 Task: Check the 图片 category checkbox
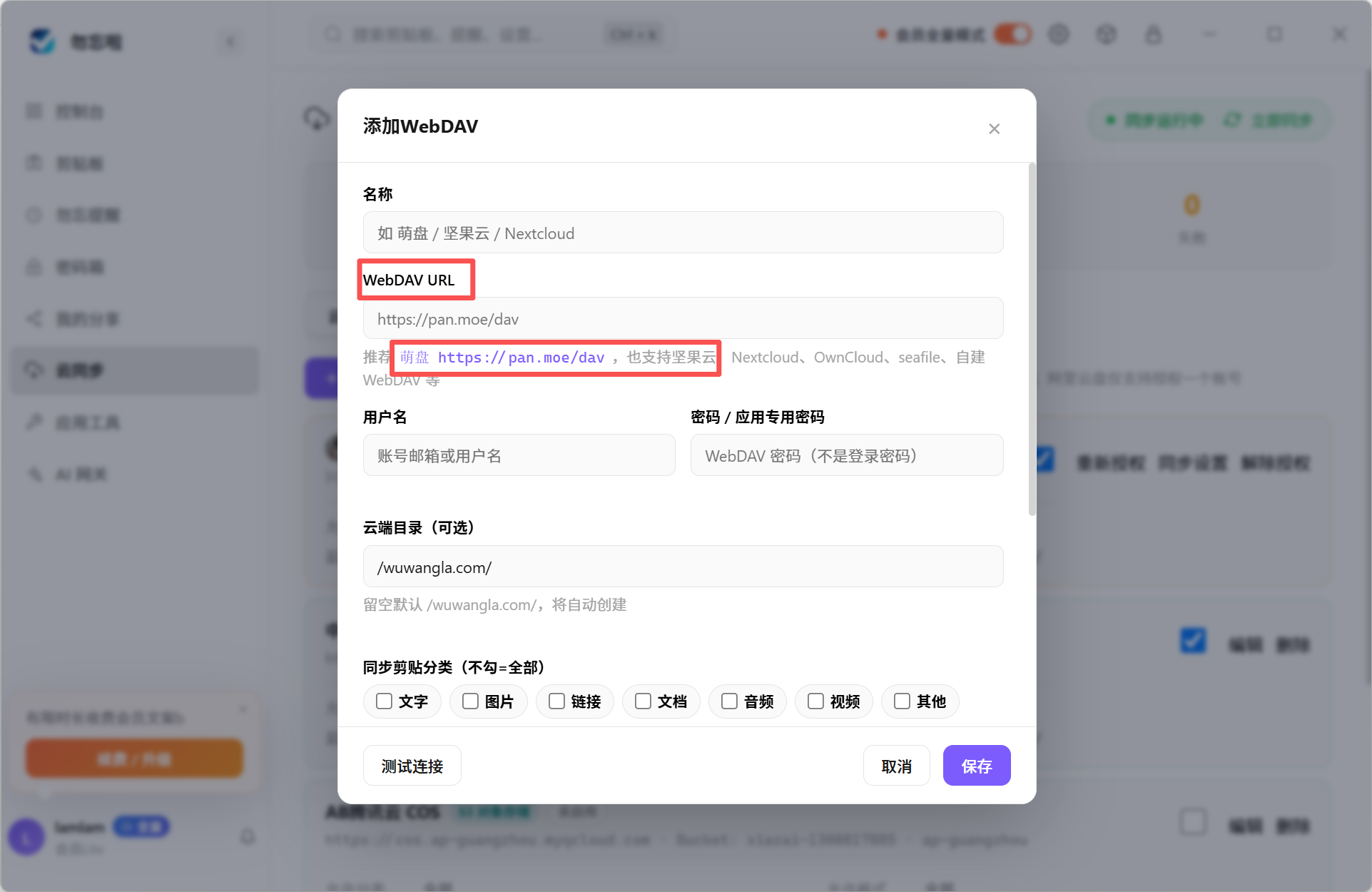point(470,701)
